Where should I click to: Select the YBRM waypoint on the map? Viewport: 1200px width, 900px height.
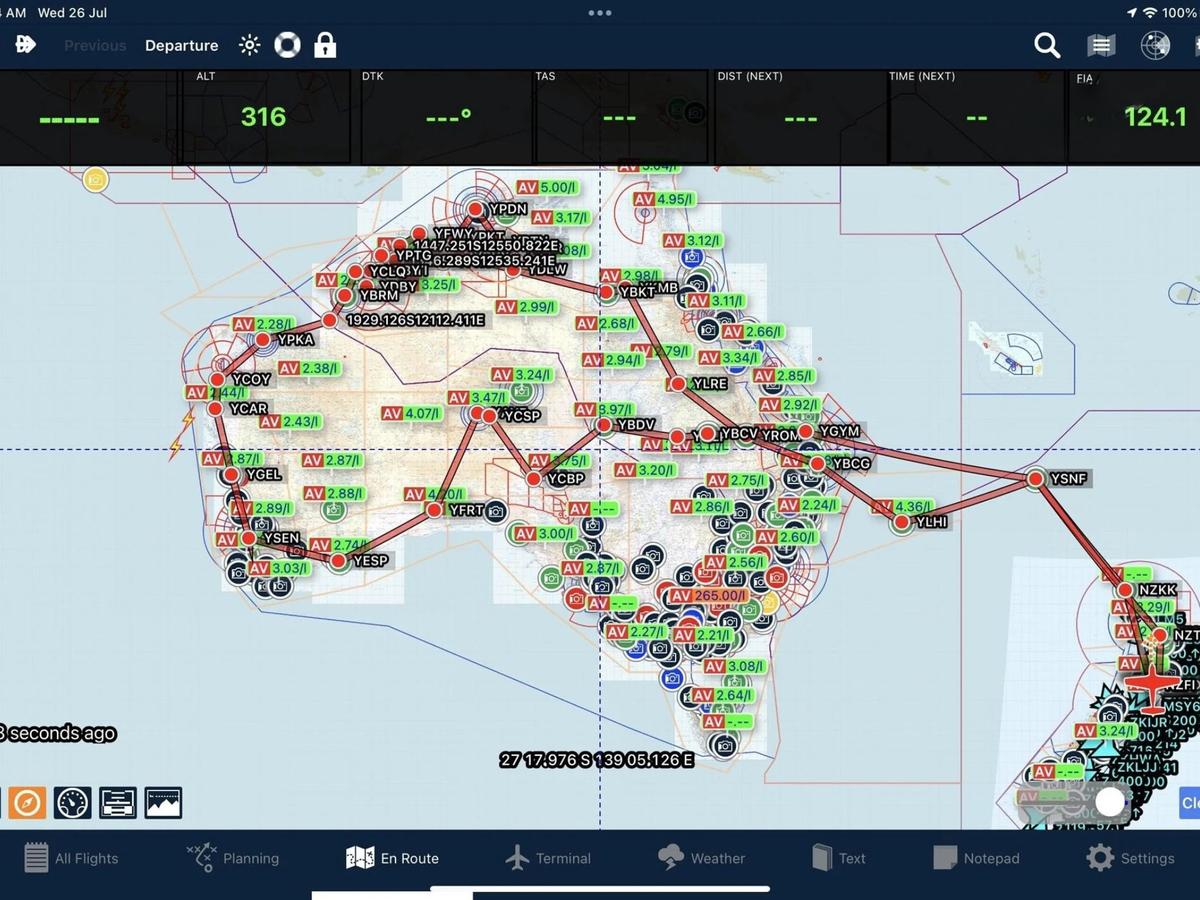(x=345, y=296)
